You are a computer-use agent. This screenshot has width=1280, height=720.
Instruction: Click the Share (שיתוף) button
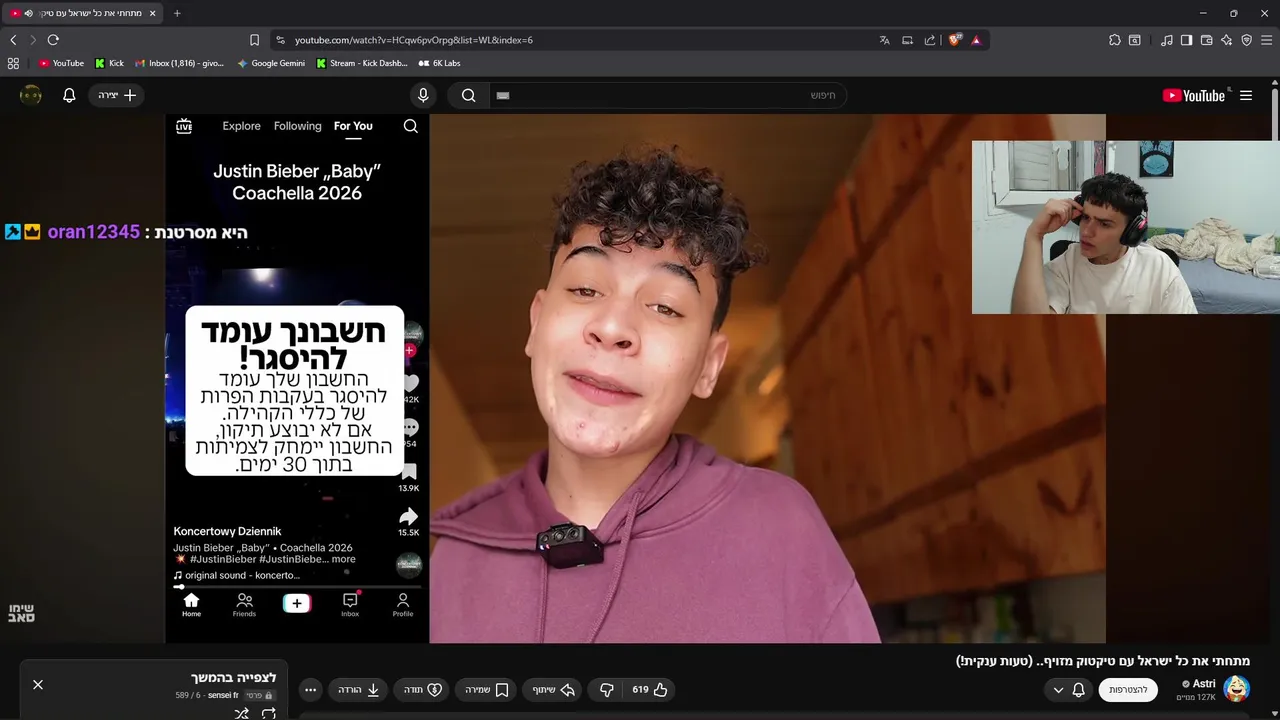(553, 690)
